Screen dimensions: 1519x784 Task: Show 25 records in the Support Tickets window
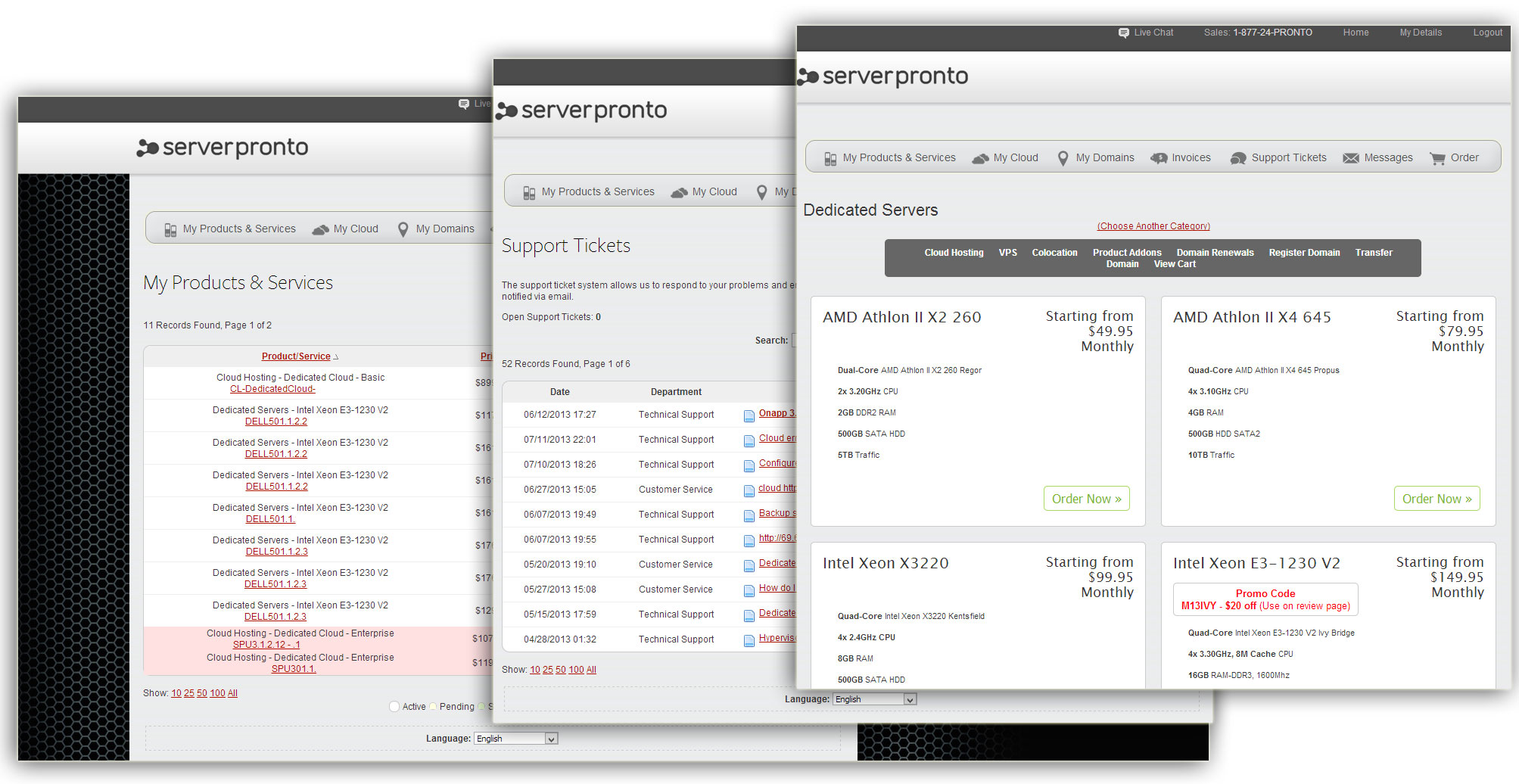[x=548, y=670]
